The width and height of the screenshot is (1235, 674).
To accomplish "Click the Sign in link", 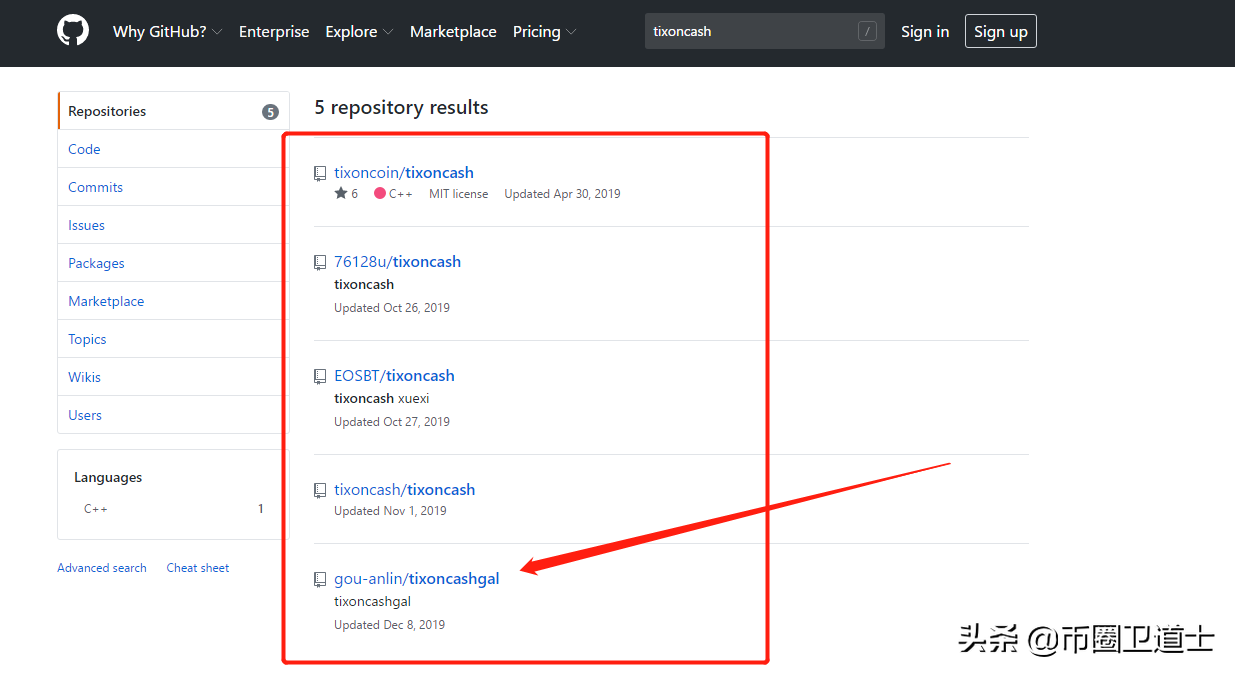I will point(925,32).
